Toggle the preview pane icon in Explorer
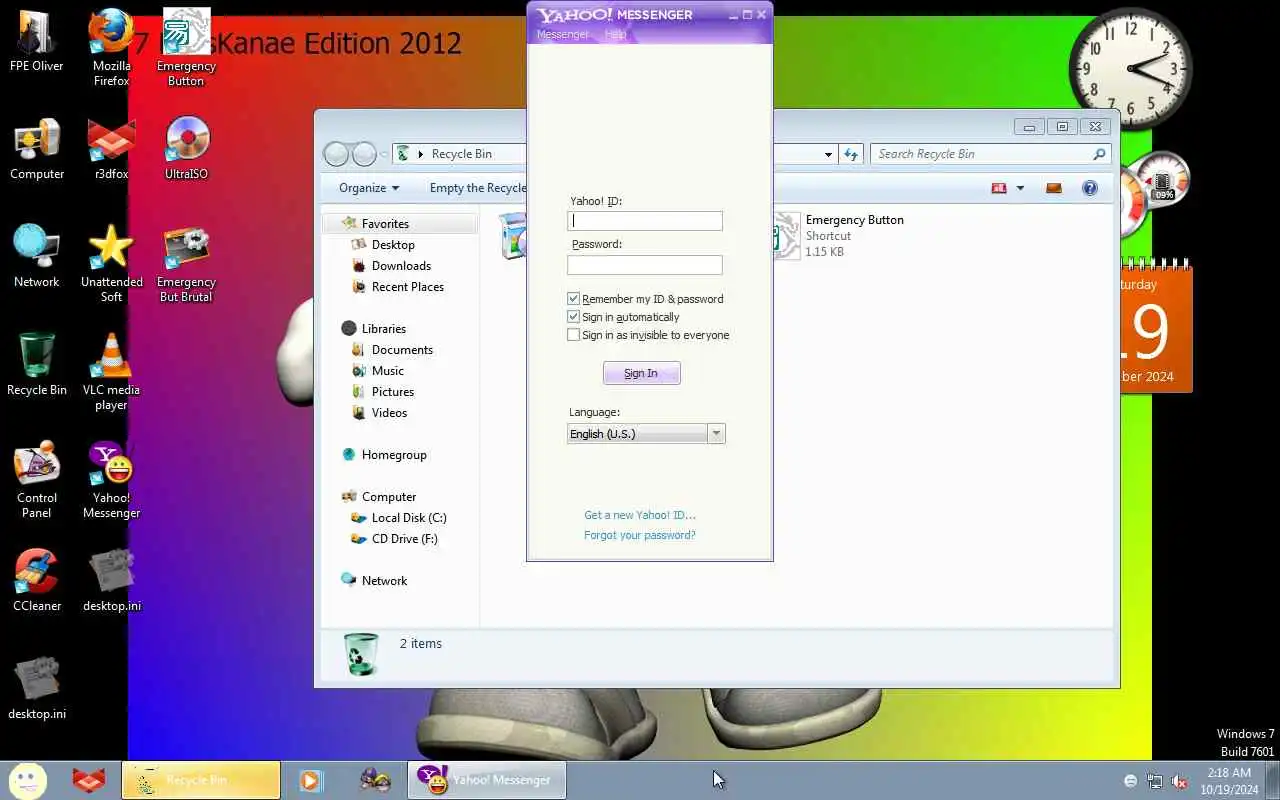This screenshot has width=1280, height=800. click(x=1054, y=188)
